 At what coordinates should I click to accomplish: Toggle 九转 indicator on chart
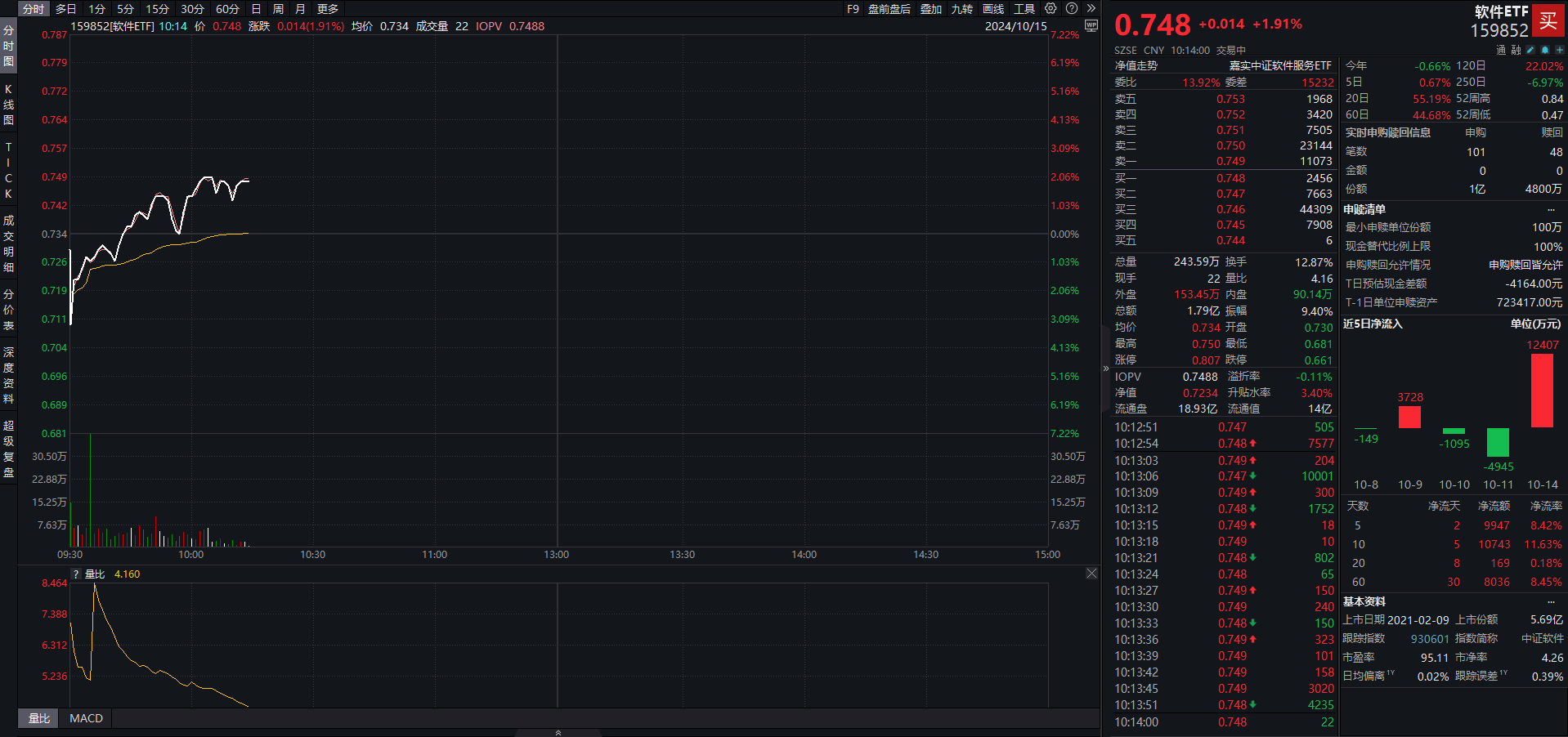pyautogui.click(x=961, y=9)
